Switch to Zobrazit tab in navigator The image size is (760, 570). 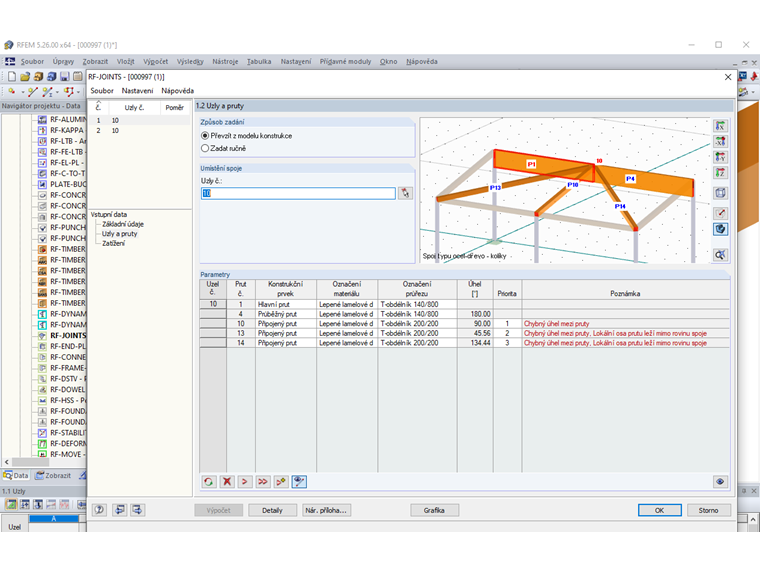pos(53,475)
